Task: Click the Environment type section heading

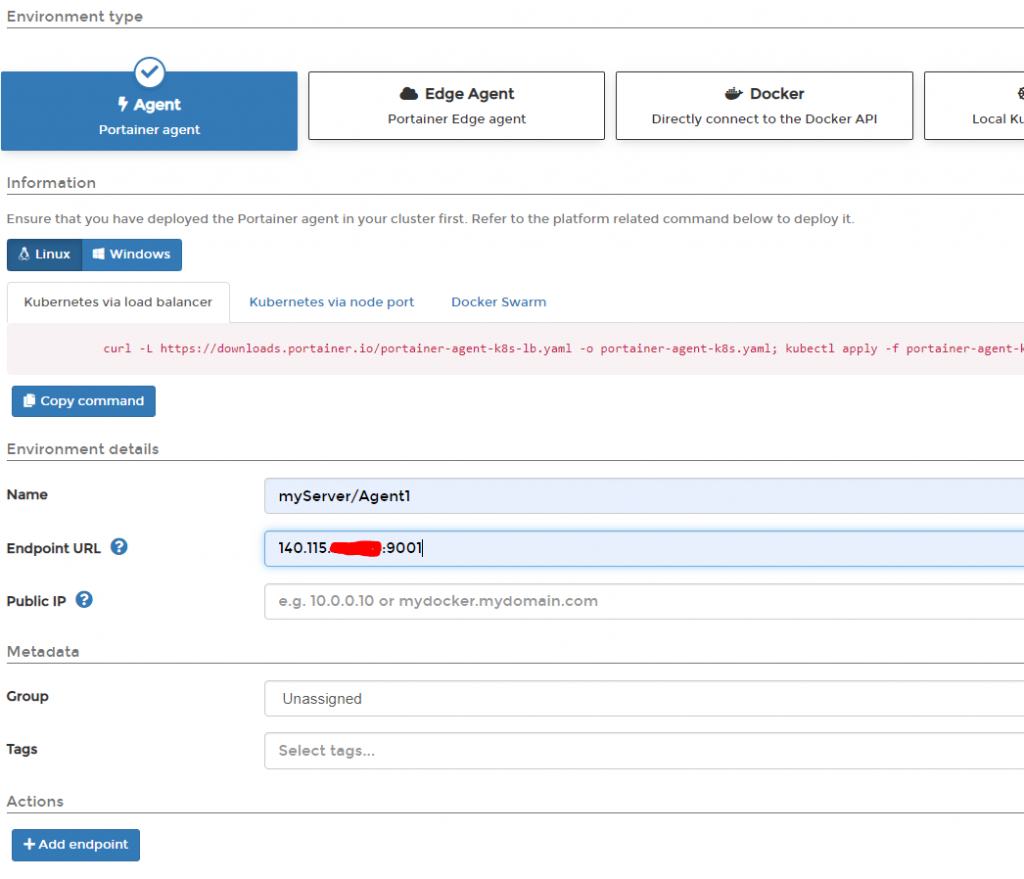Action: pyautogui.click(x=74, y=16)
